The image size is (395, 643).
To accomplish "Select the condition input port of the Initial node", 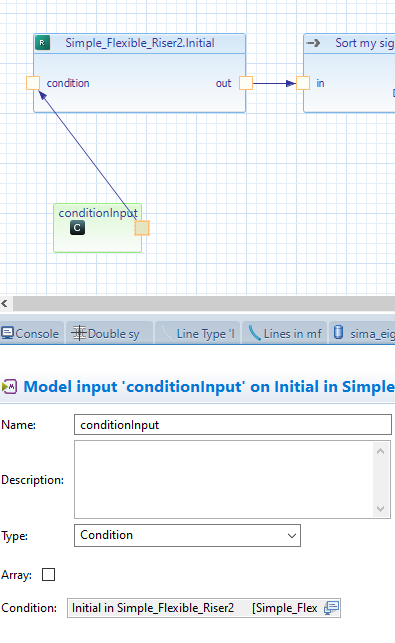I will [33, 83].
